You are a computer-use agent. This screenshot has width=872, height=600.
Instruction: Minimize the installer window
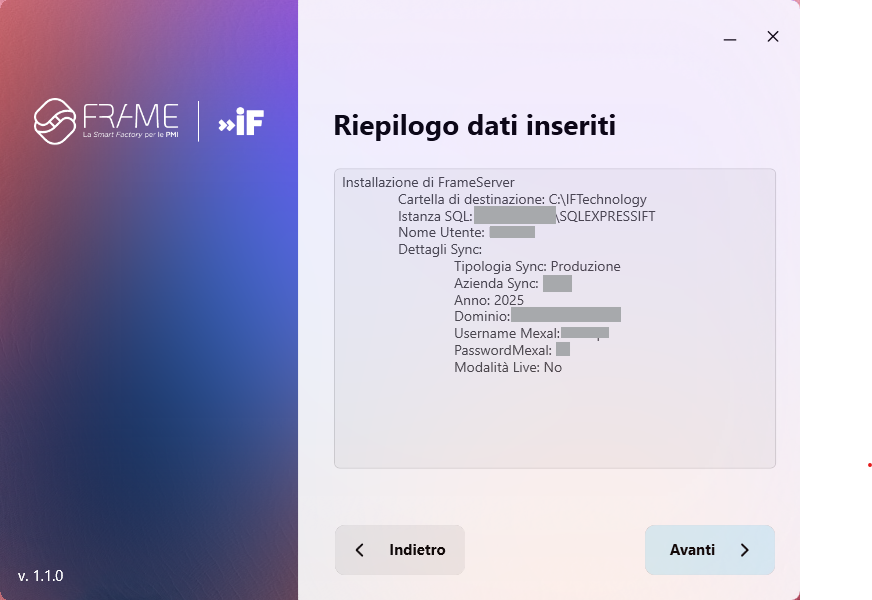tap(730, 37)
